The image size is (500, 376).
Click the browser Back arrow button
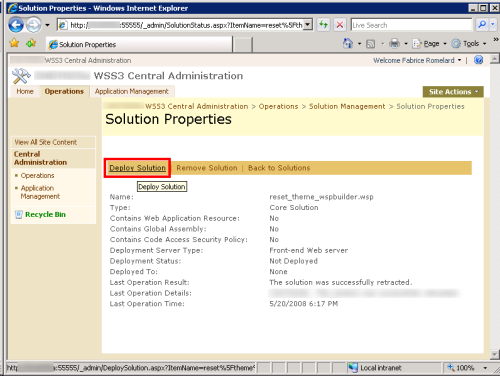[16, 25]
